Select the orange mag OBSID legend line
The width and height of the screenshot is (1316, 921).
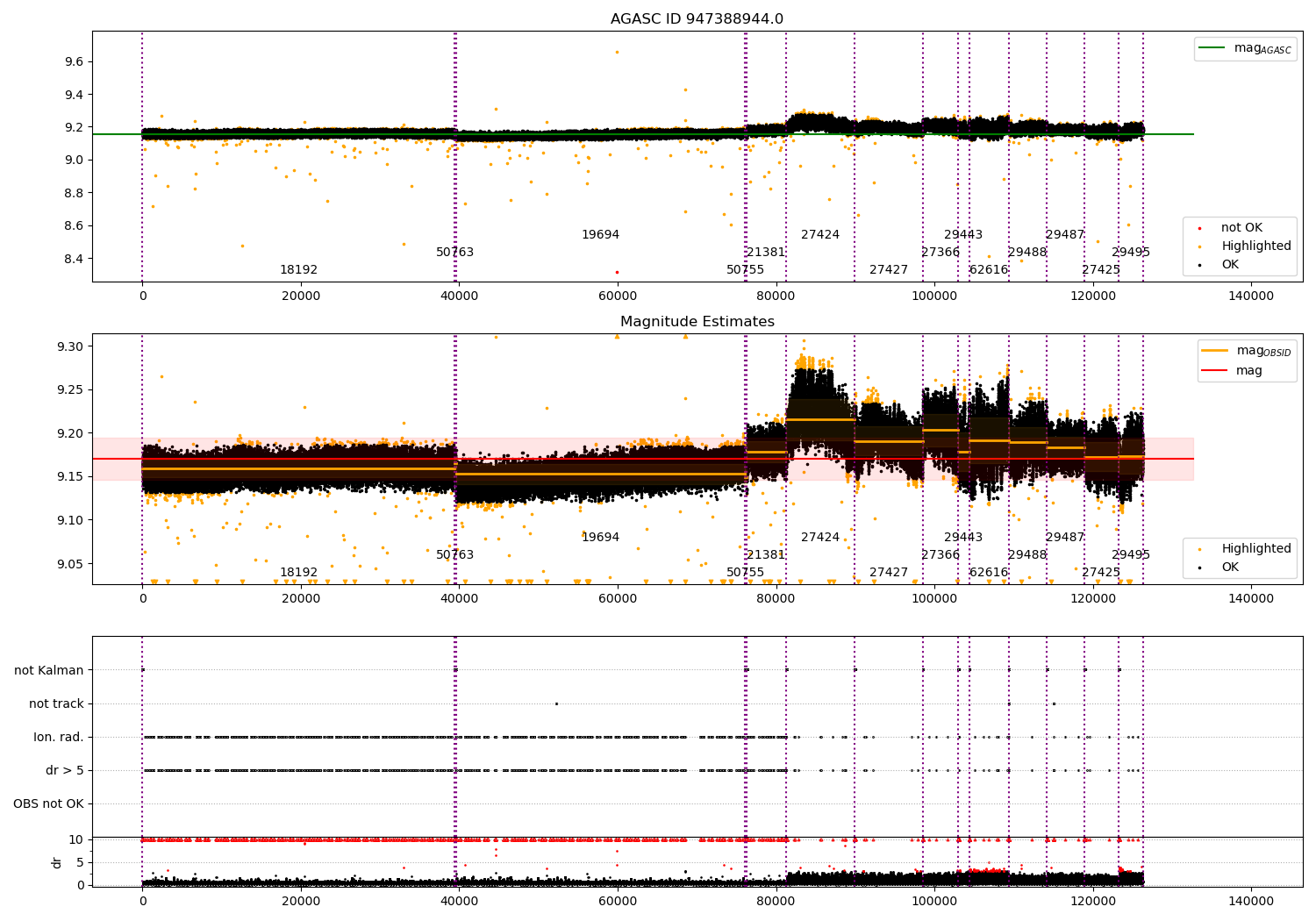click(x=1215, y=350)
